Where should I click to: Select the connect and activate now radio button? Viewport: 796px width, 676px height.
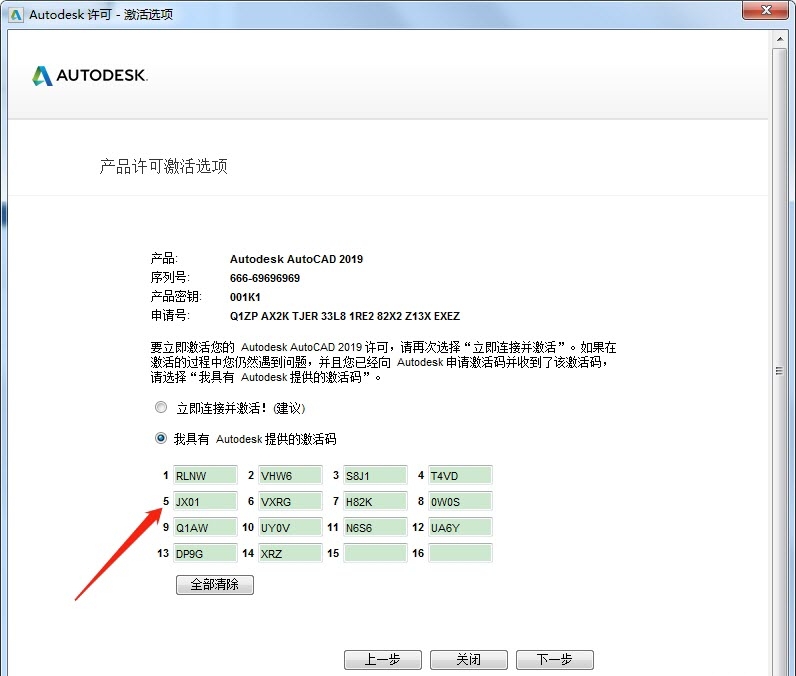pos(160,407)
